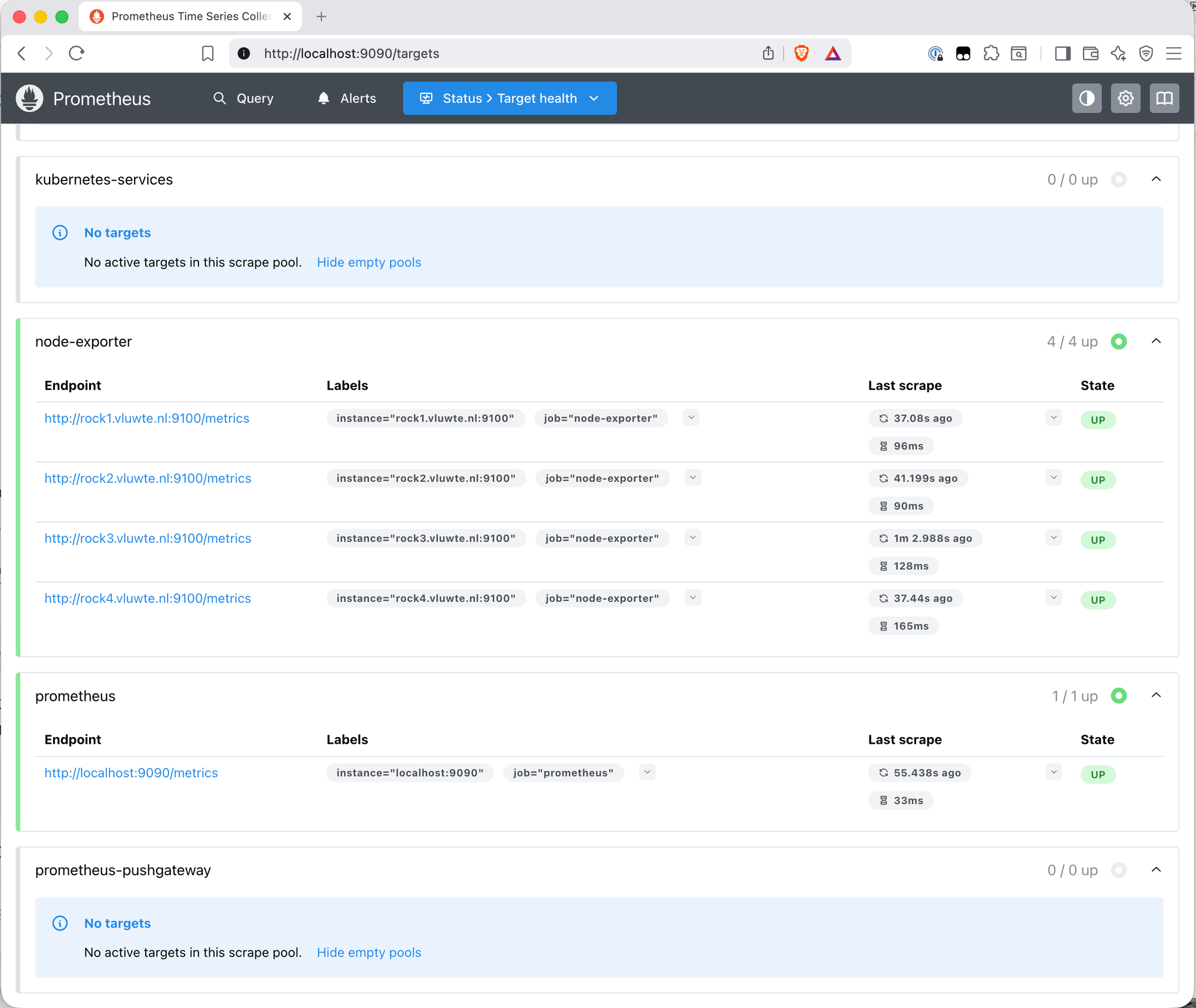
Task: Select the Query navigation item
Action: point(255,98)
